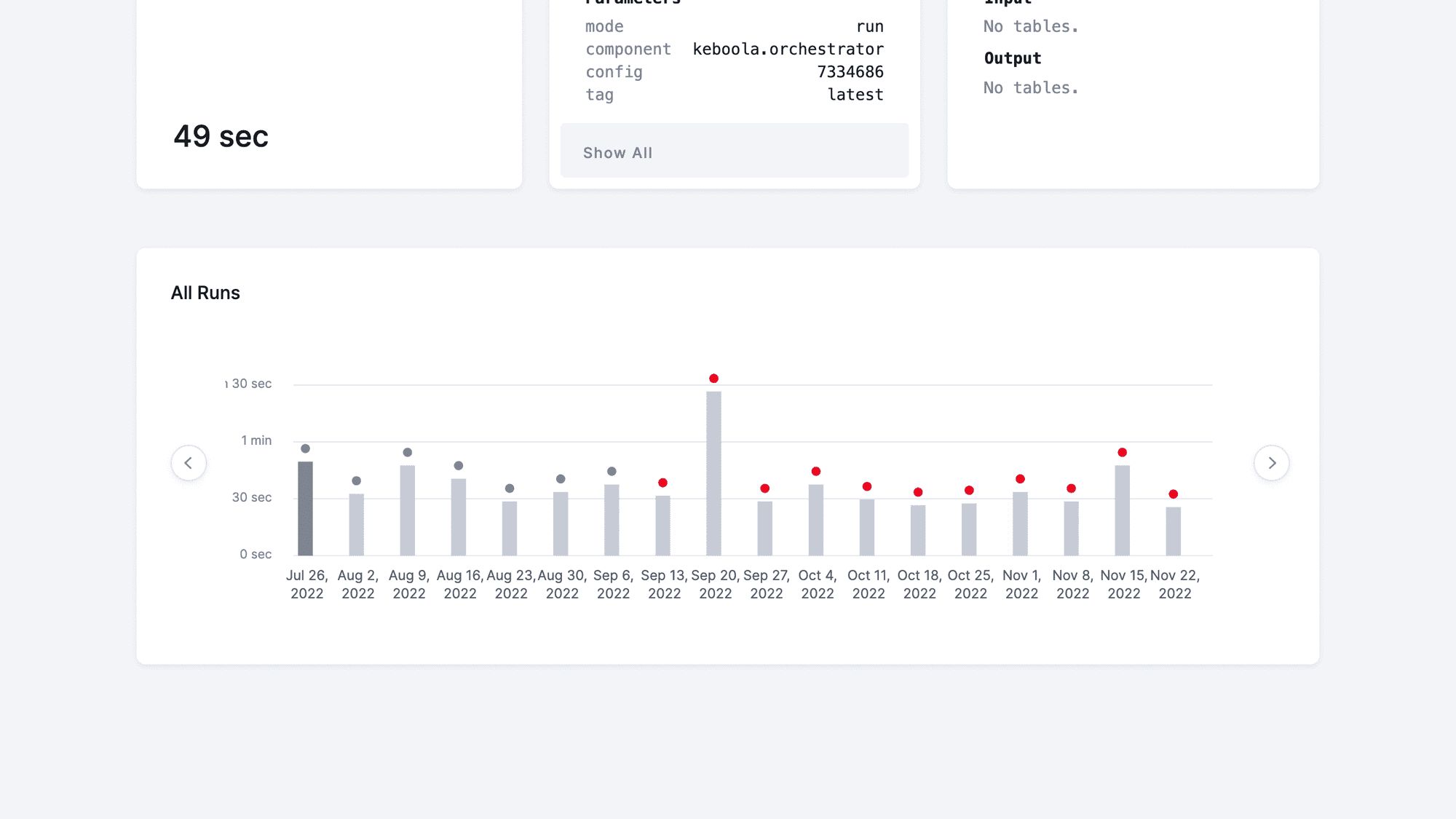Select the red dot above the Sep 20 bar
This screenshot has width=1456, height=819.
click(714, 378)
